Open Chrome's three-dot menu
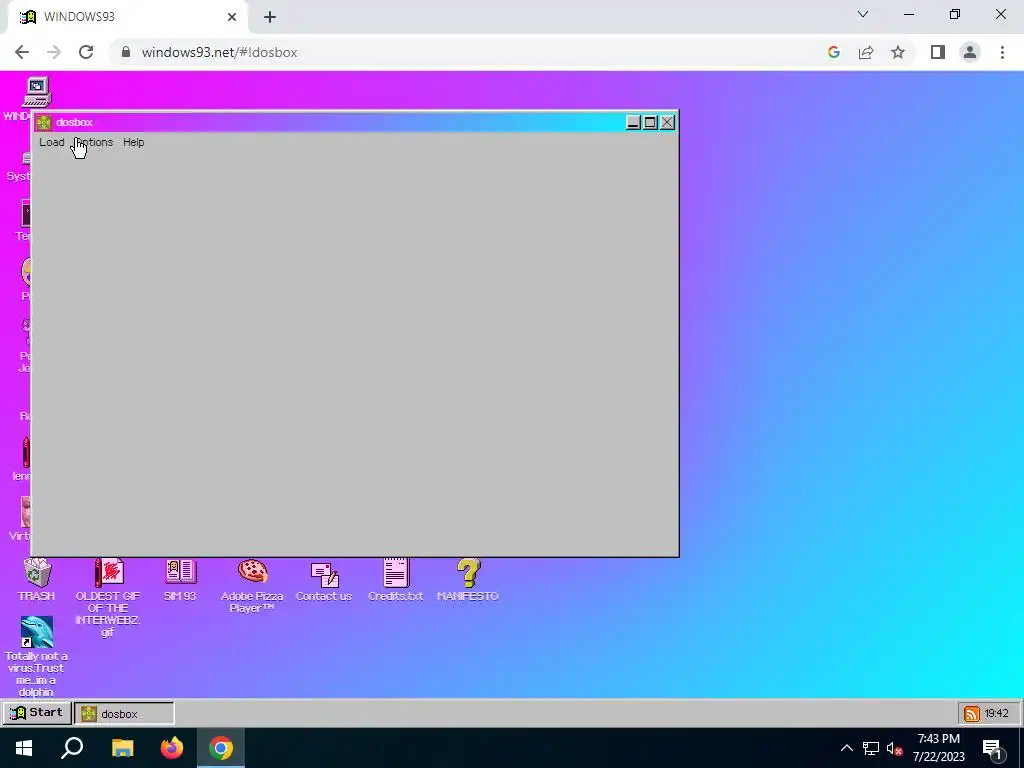 click(x=1002, y=52)
